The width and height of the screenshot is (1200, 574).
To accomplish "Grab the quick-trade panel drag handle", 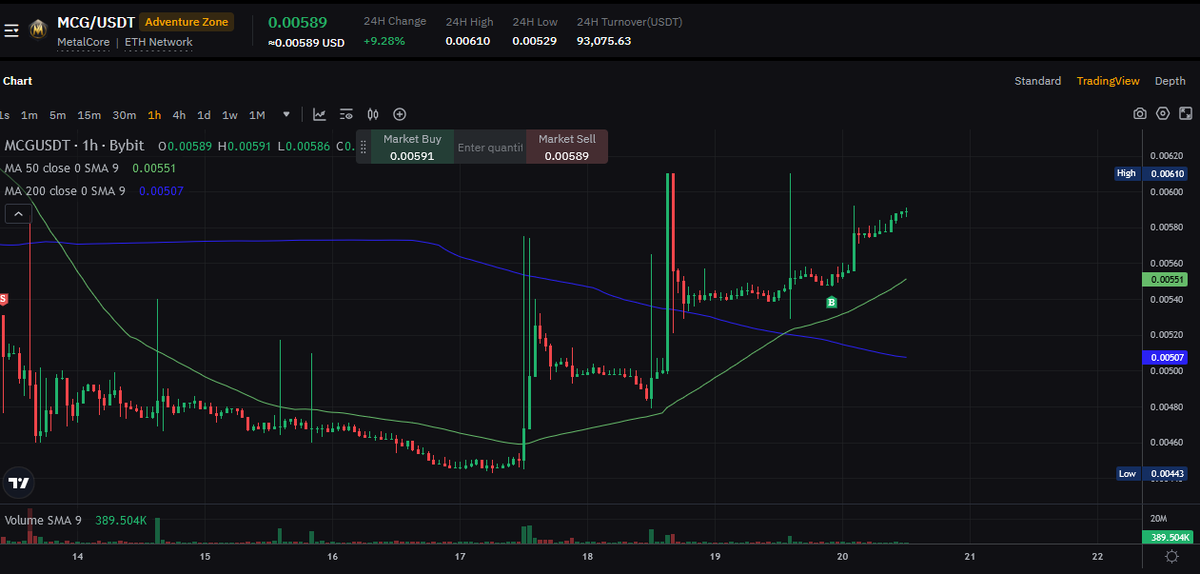I will (x=363, y=146).
